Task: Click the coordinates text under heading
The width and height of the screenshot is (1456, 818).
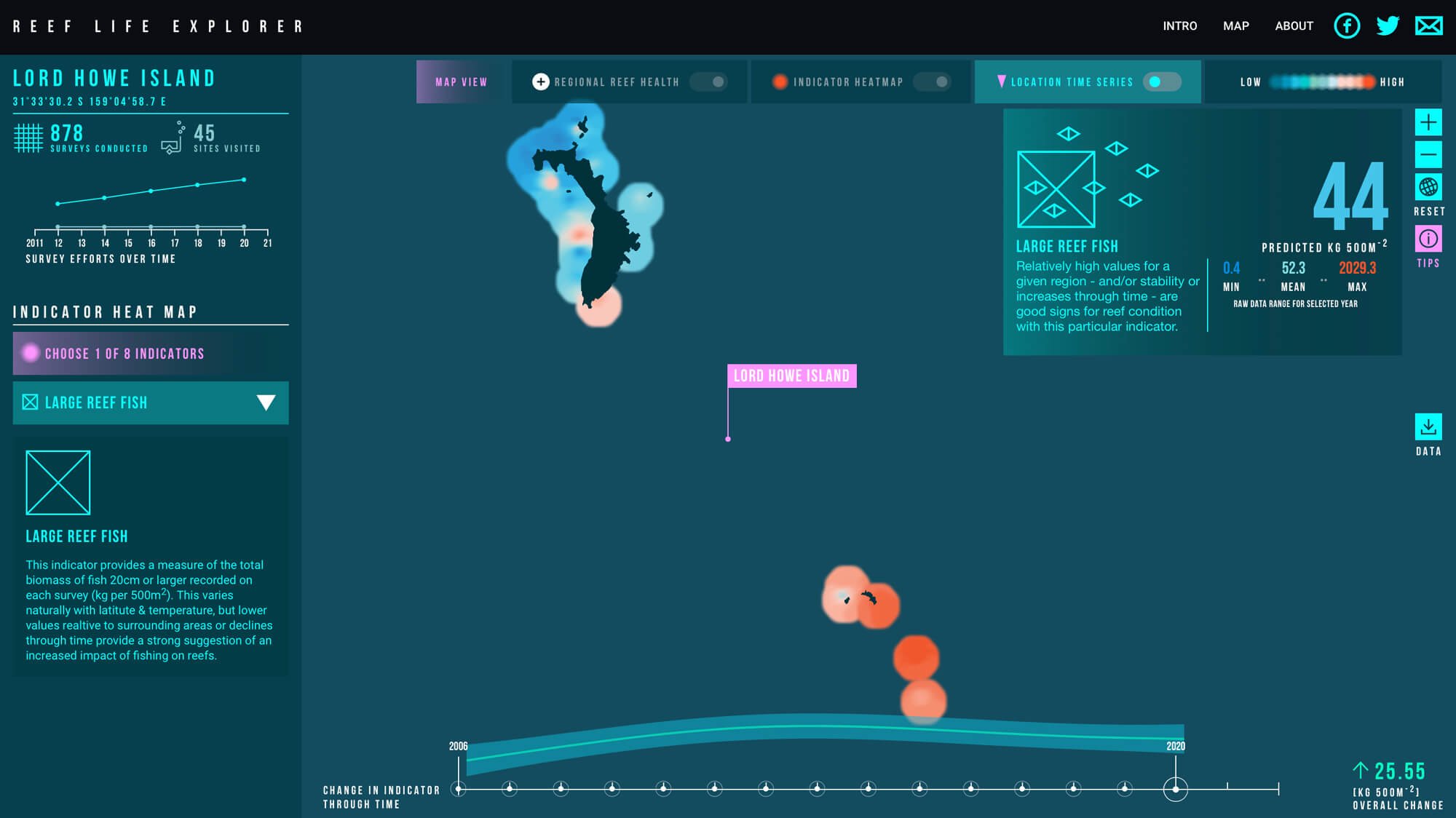Action: point(90,102)
